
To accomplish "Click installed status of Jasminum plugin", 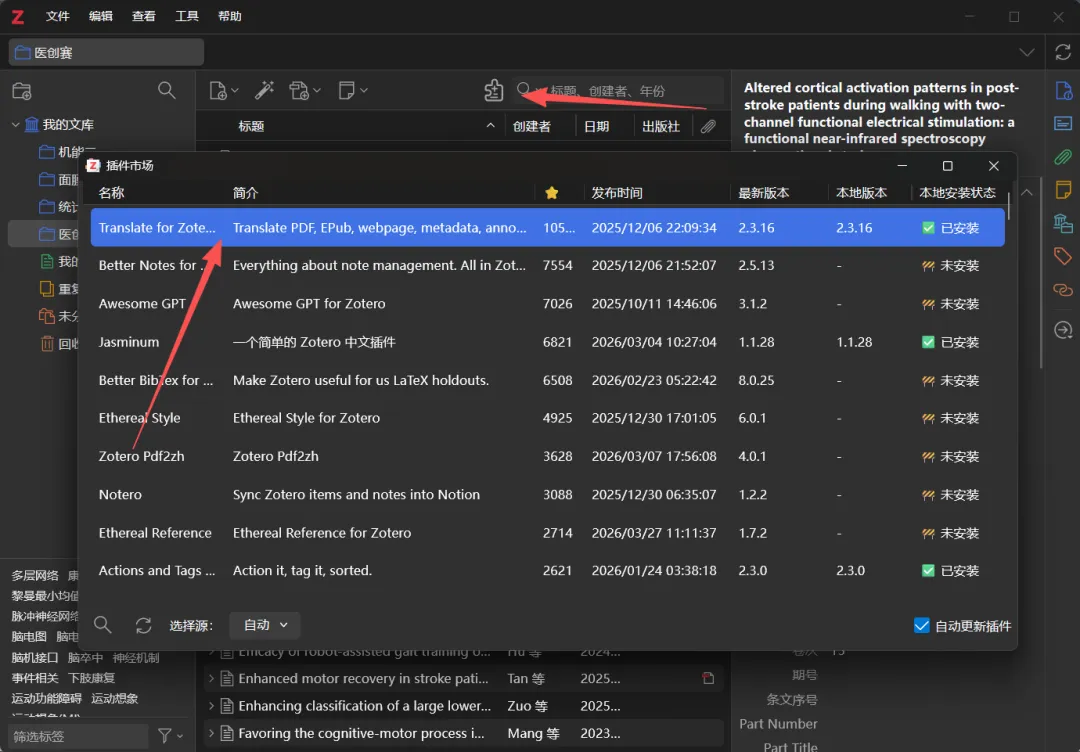I will tap(950, 342).
